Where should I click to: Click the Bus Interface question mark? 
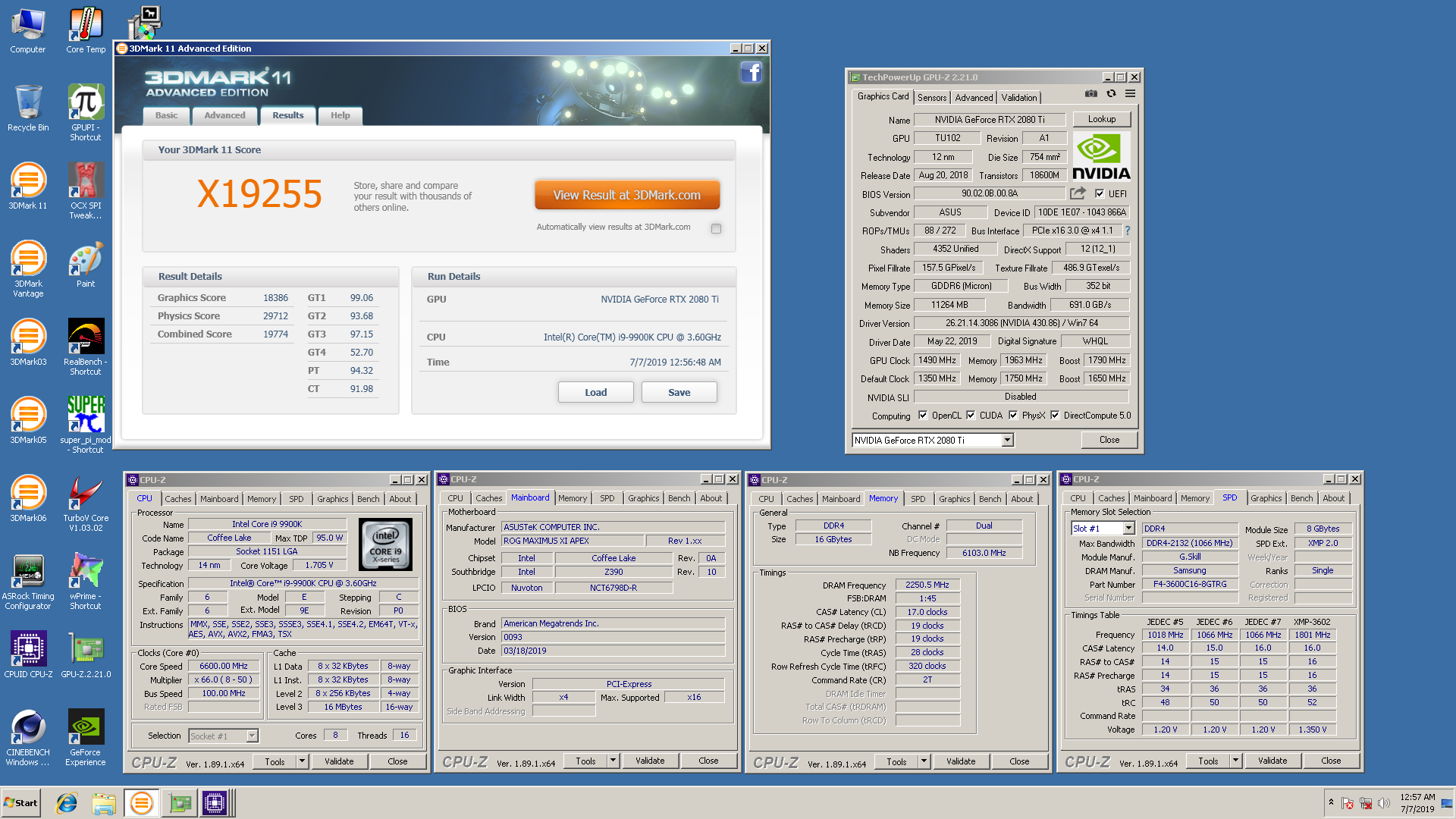point(1127,231)
